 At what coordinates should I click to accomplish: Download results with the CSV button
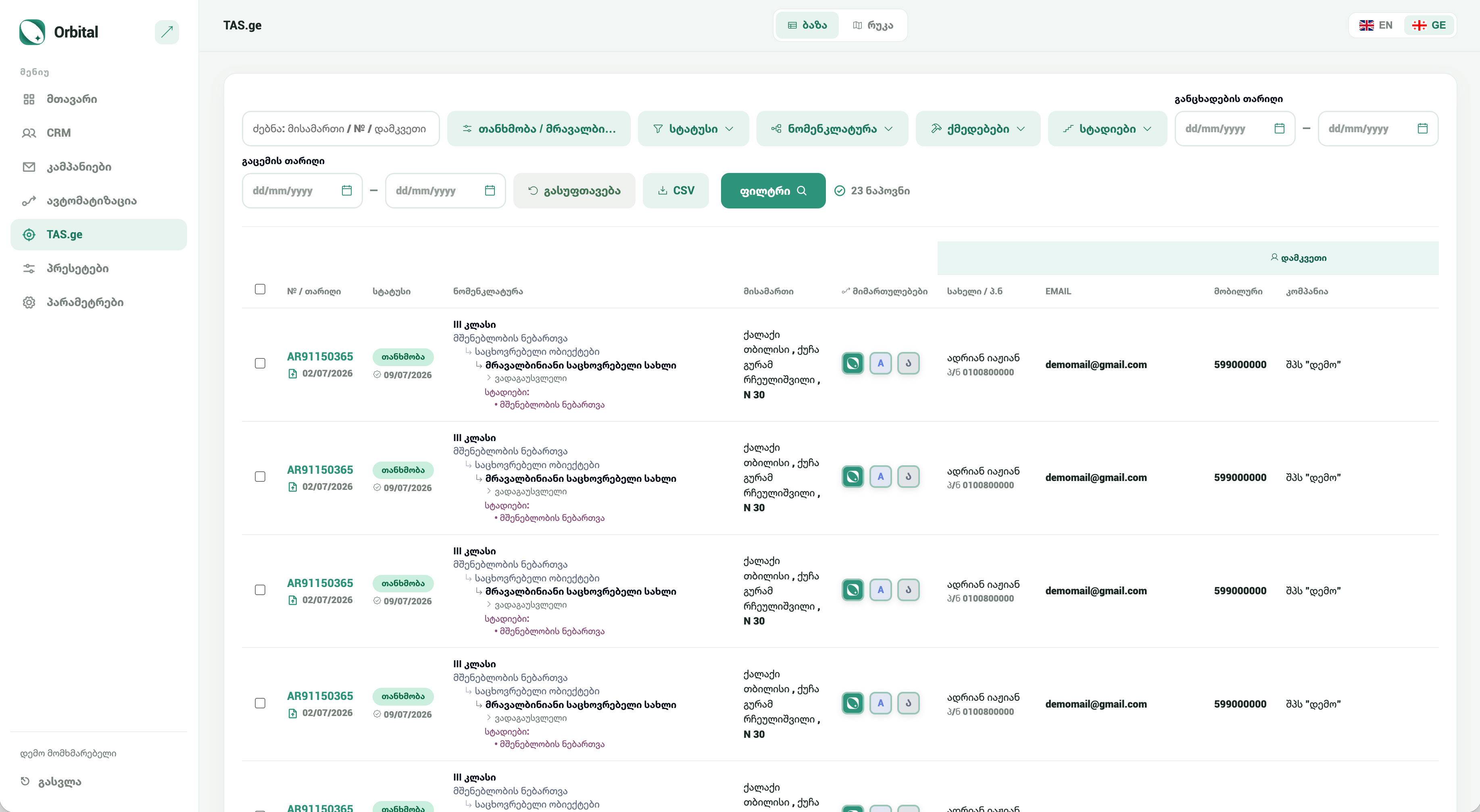coord(675,191)
